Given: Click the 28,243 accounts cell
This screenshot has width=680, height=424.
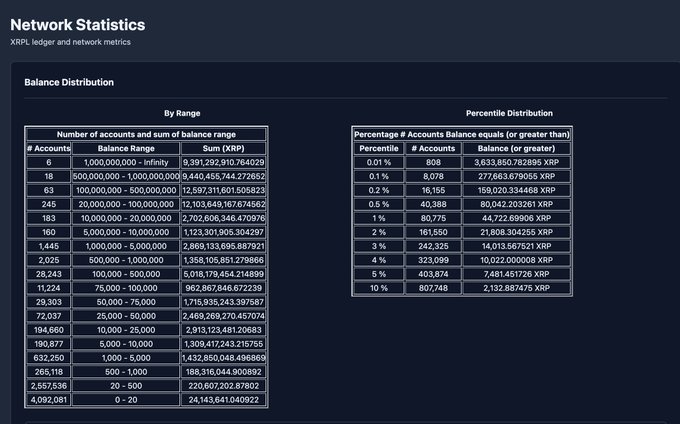Looking at the screenshot, I should [x=49, y=274].
